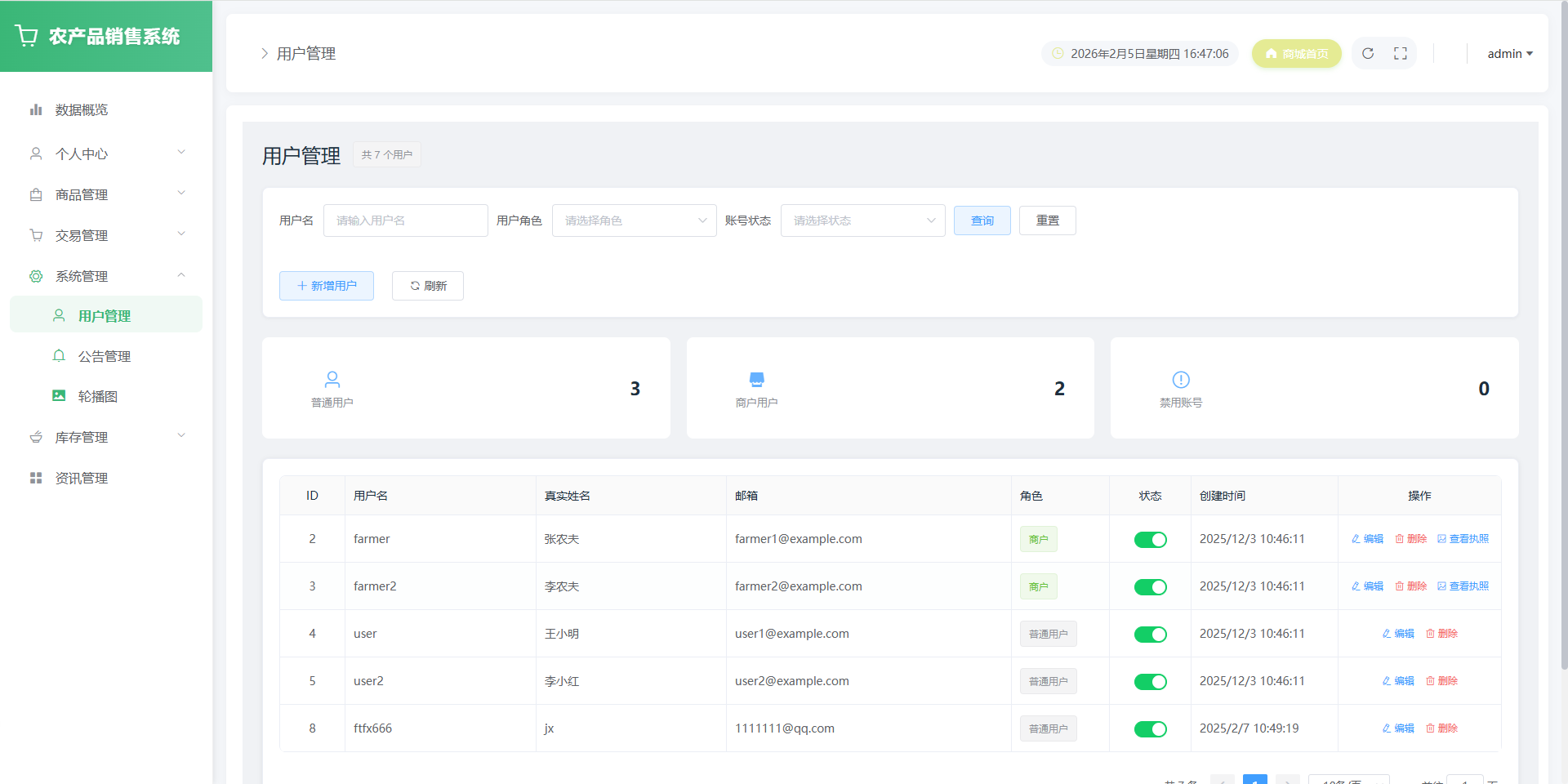Click the 交易管理 cart icon

36,235
